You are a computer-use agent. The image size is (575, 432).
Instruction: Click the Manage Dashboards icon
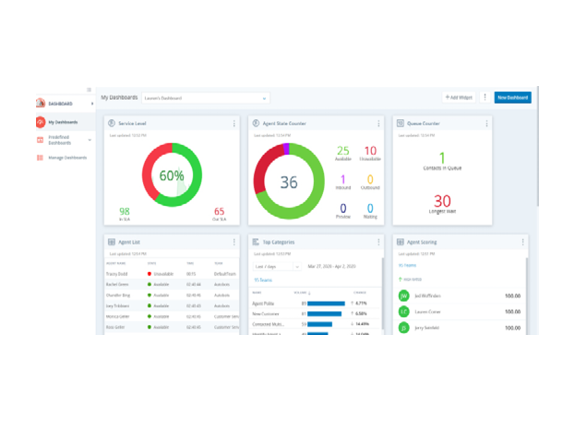tap(40, 158)
